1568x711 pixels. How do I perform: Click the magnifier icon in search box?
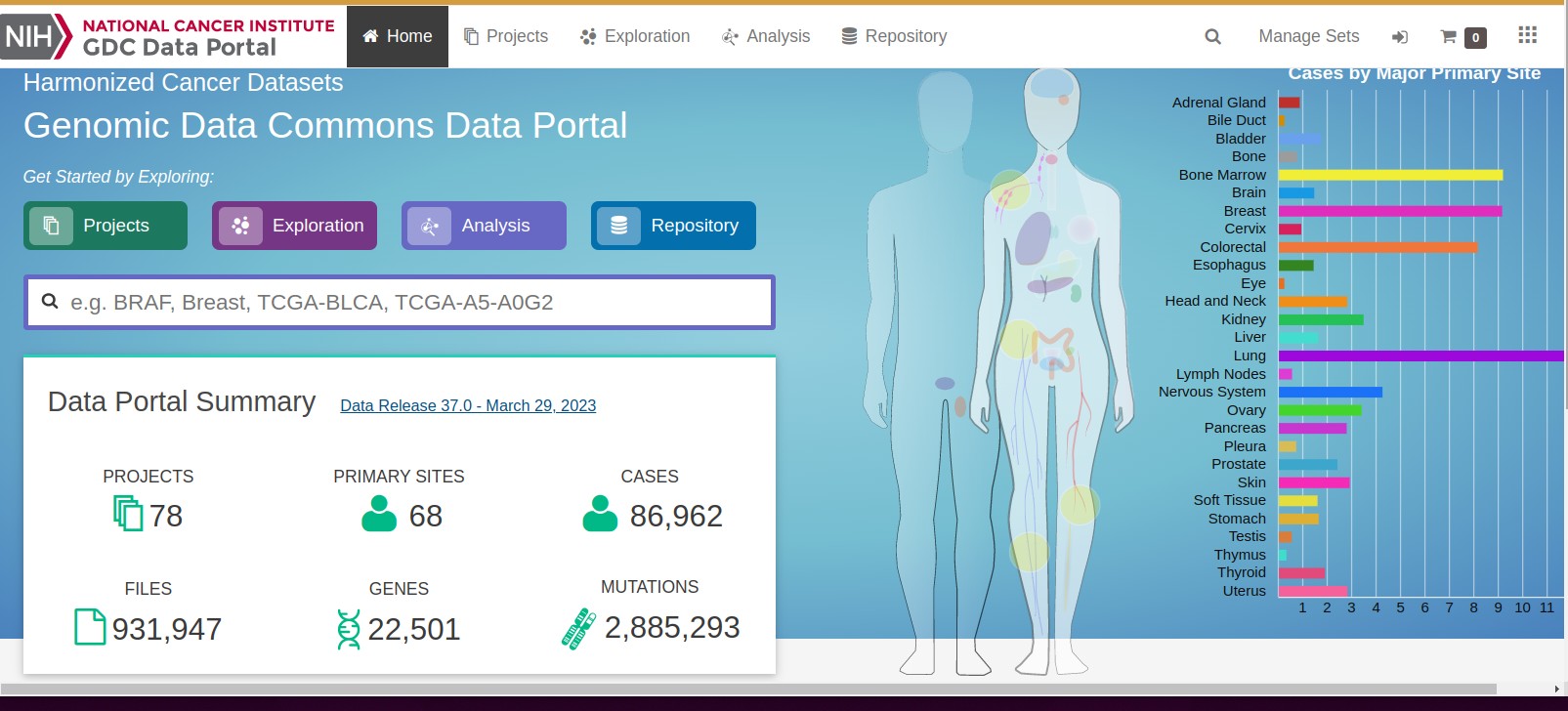click(x=50, y=302)
